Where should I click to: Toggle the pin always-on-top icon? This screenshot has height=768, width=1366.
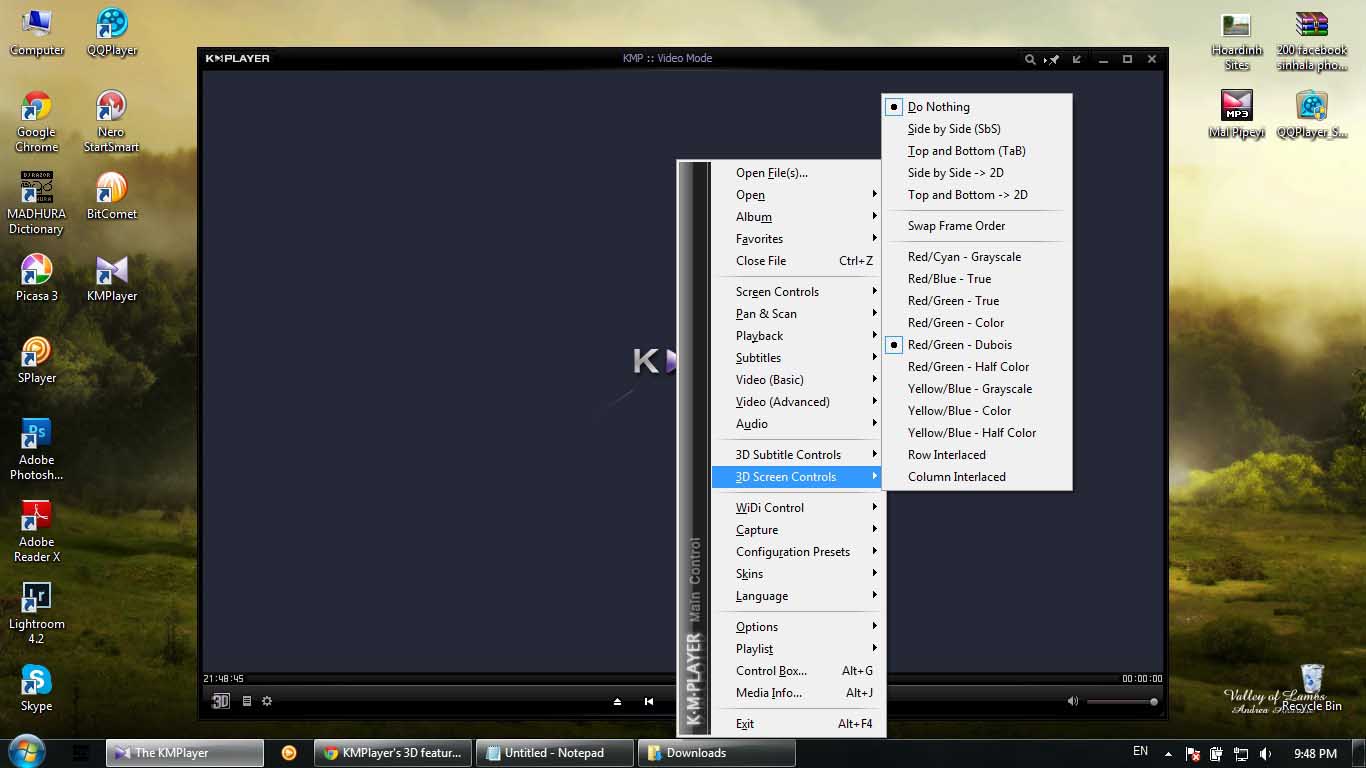[x=1052, y=59]
